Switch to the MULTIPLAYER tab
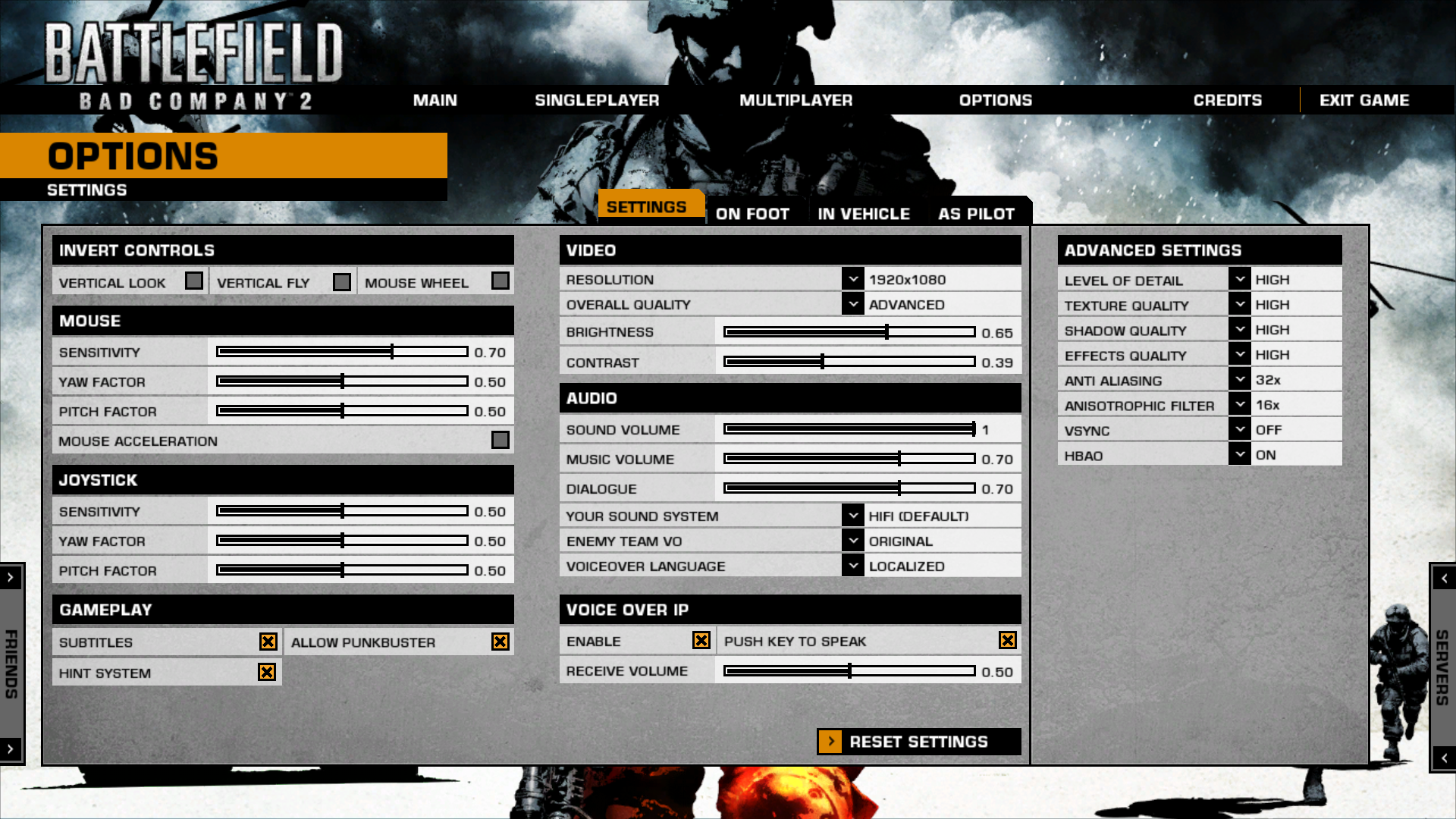The image size is (1456, 819). click(796, 99)
